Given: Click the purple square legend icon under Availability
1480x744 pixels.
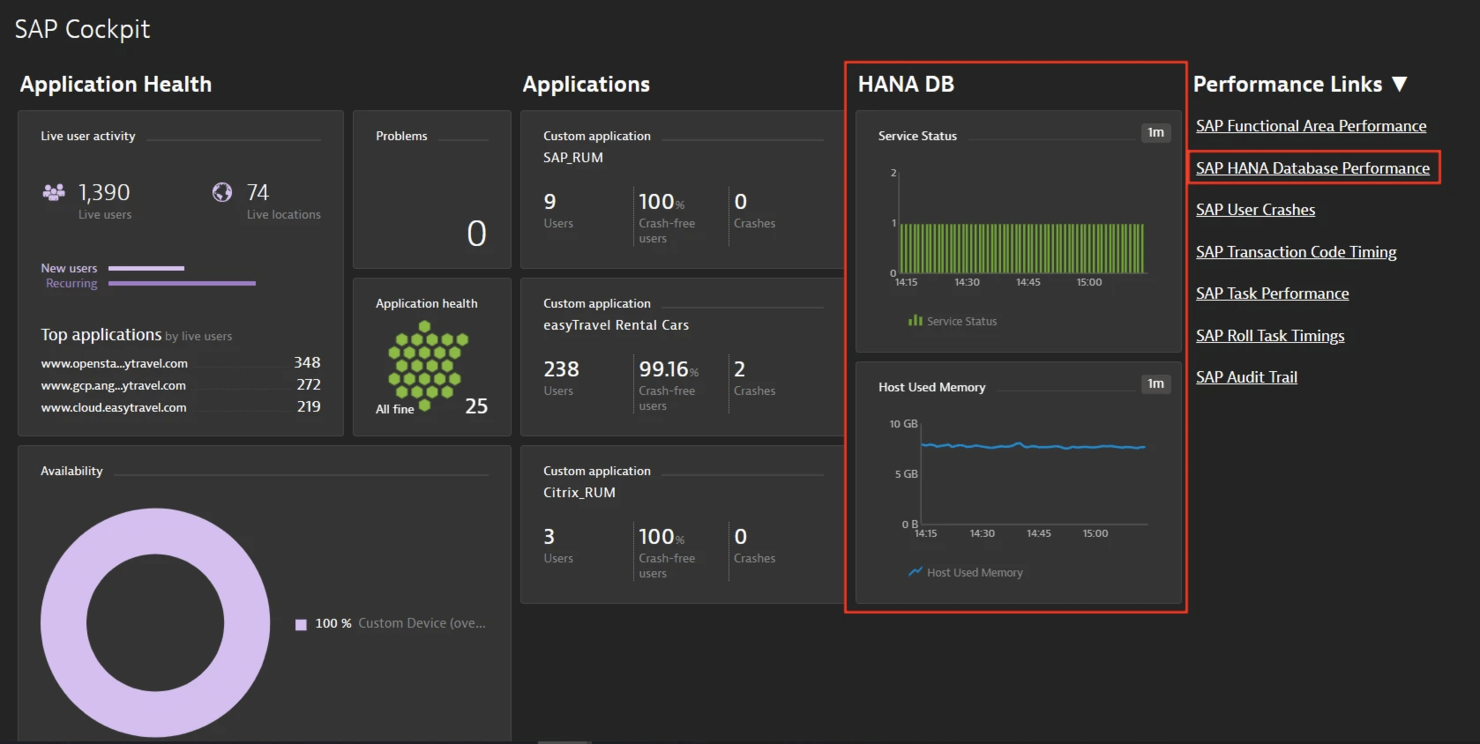Looking at the screenshot, I should (300, 623).
